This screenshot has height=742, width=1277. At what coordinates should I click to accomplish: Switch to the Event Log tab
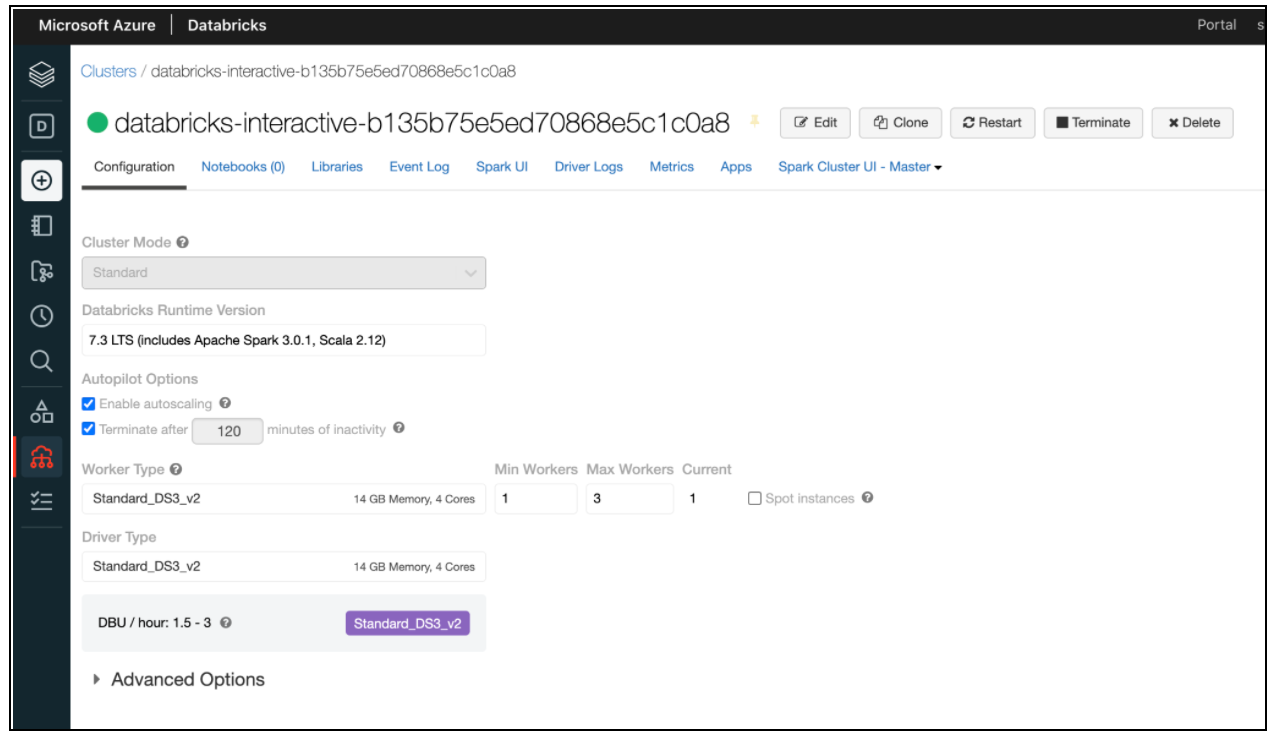point(419,167)
